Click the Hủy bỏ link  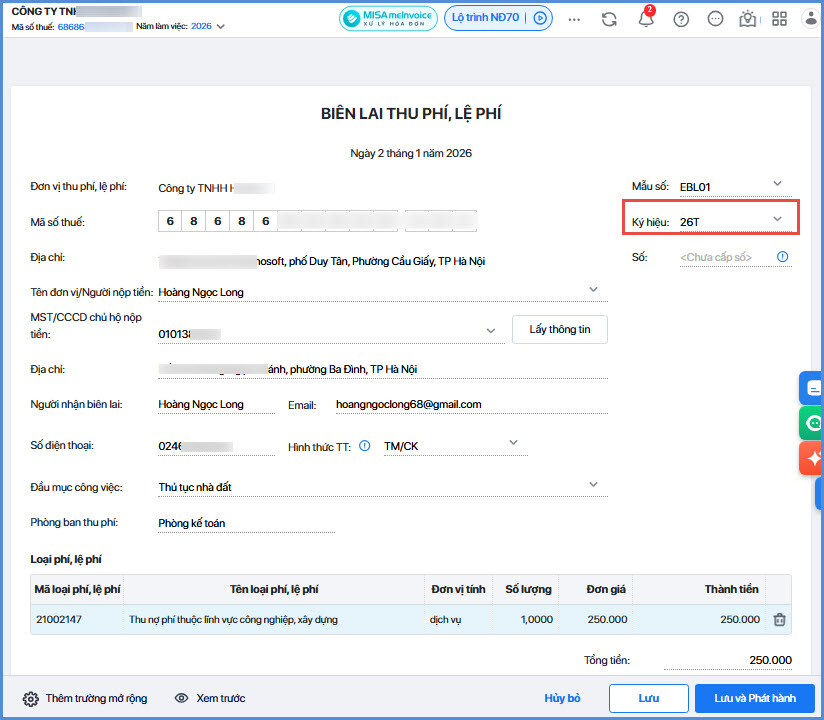[x=562, y=698]
